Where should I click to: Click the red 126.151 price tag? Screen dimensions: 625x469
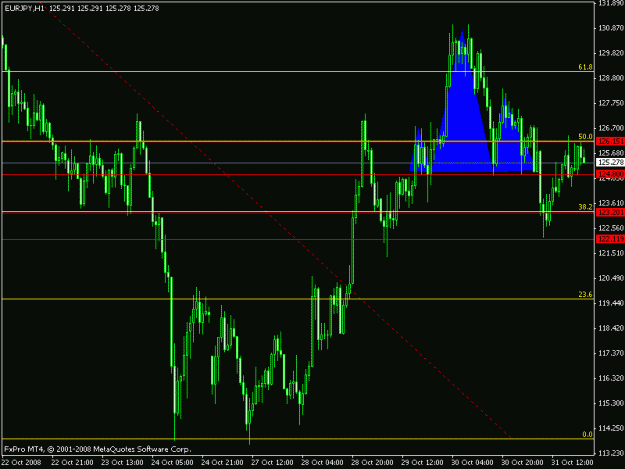point(610,141)
